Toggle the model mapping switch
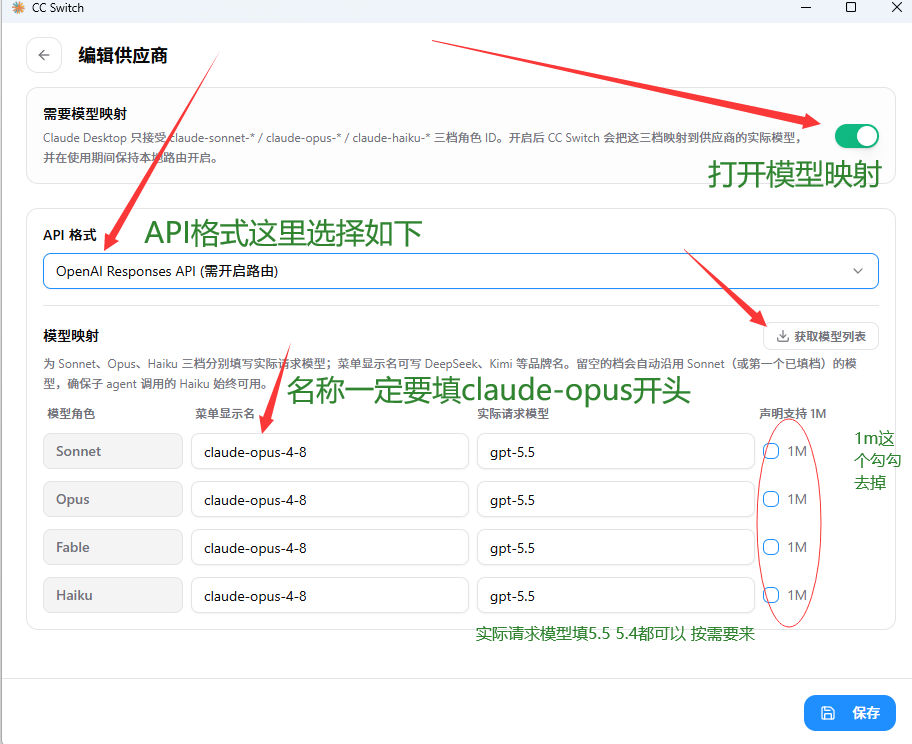 (x=856, y=137)
